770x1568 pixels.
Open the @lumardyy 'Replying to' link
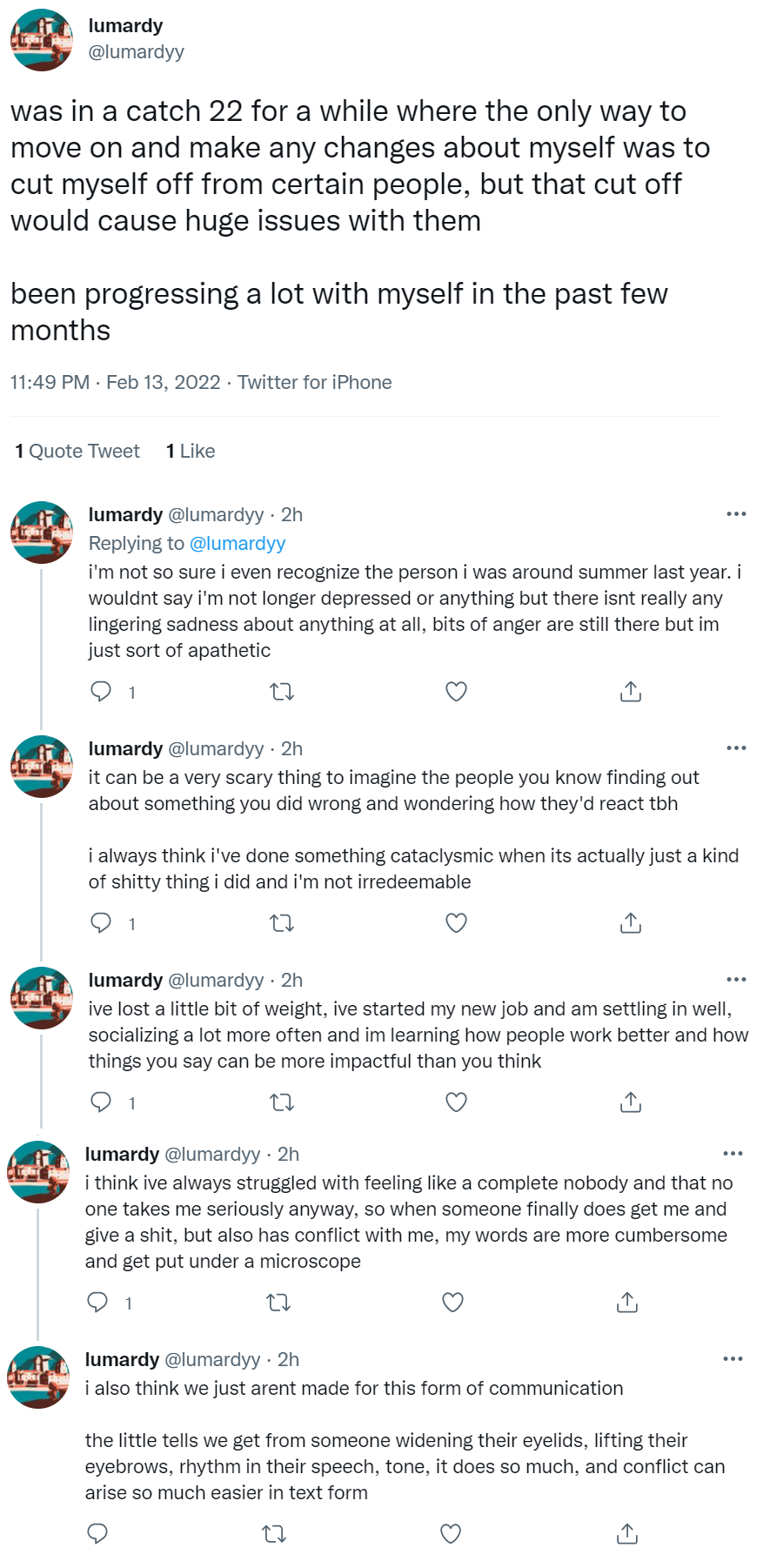(238, 544)
